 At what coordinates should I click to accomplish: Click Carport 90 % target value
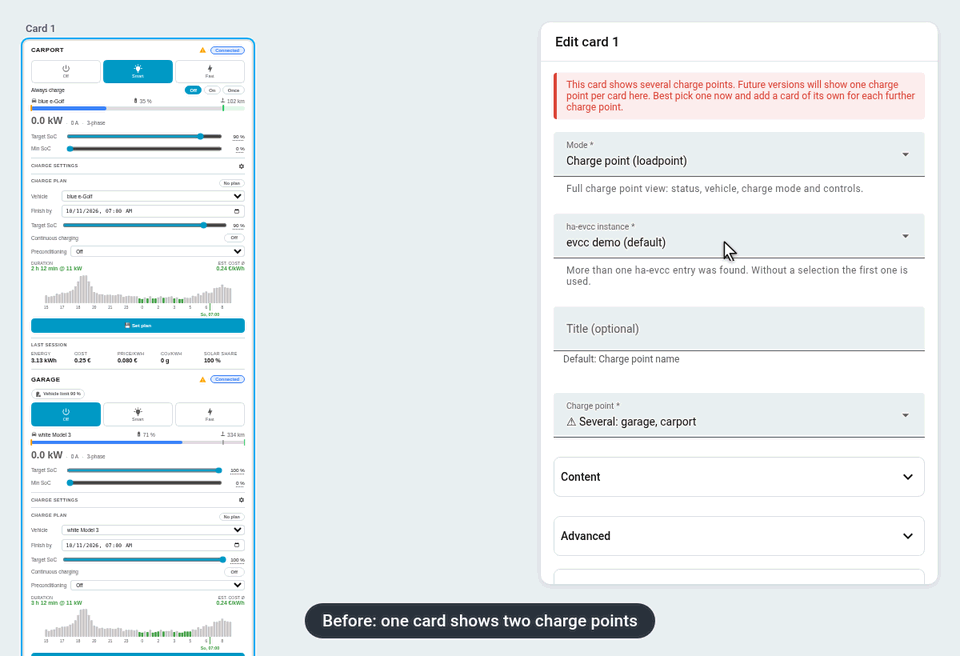click(238, 137)
